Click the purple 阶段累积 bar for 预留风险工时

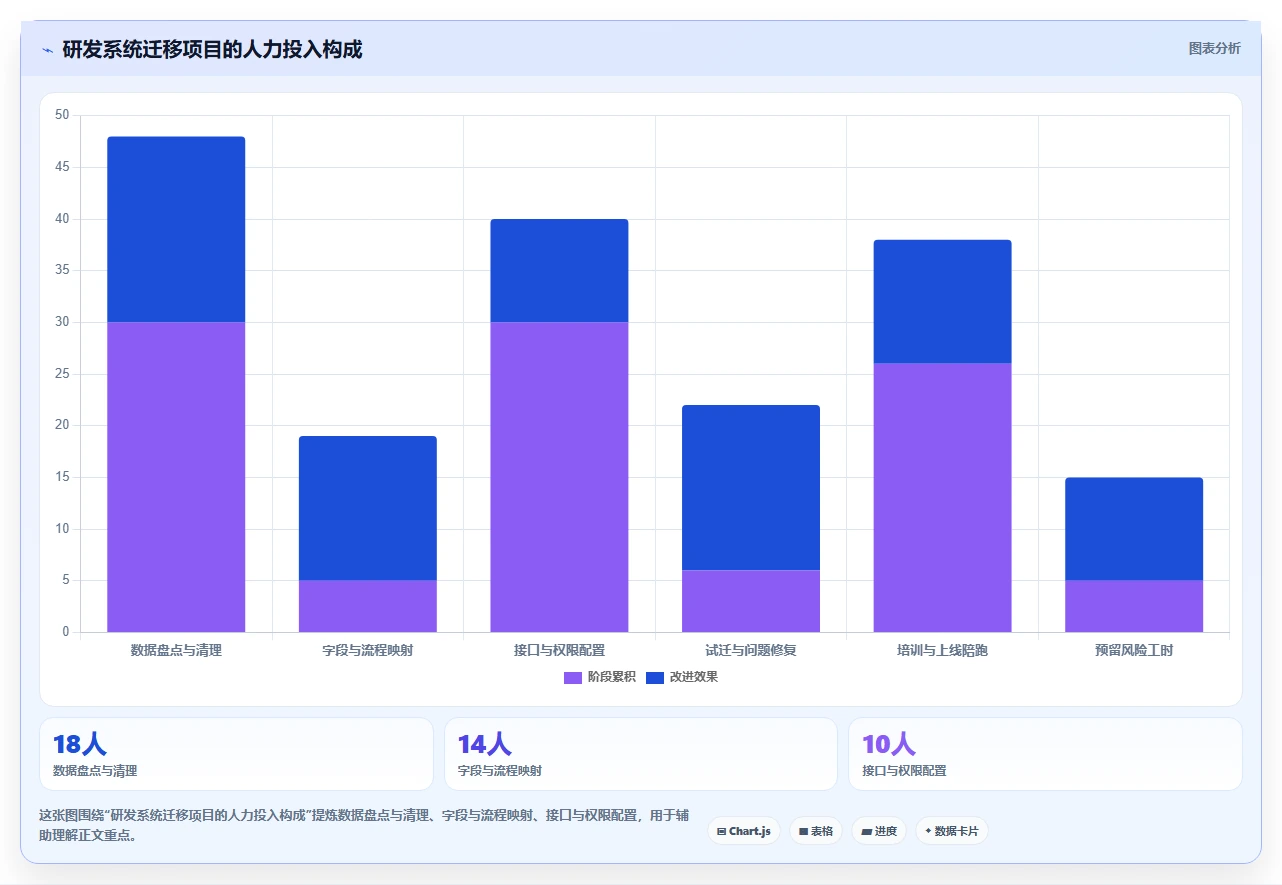(x=1134, y=606)
